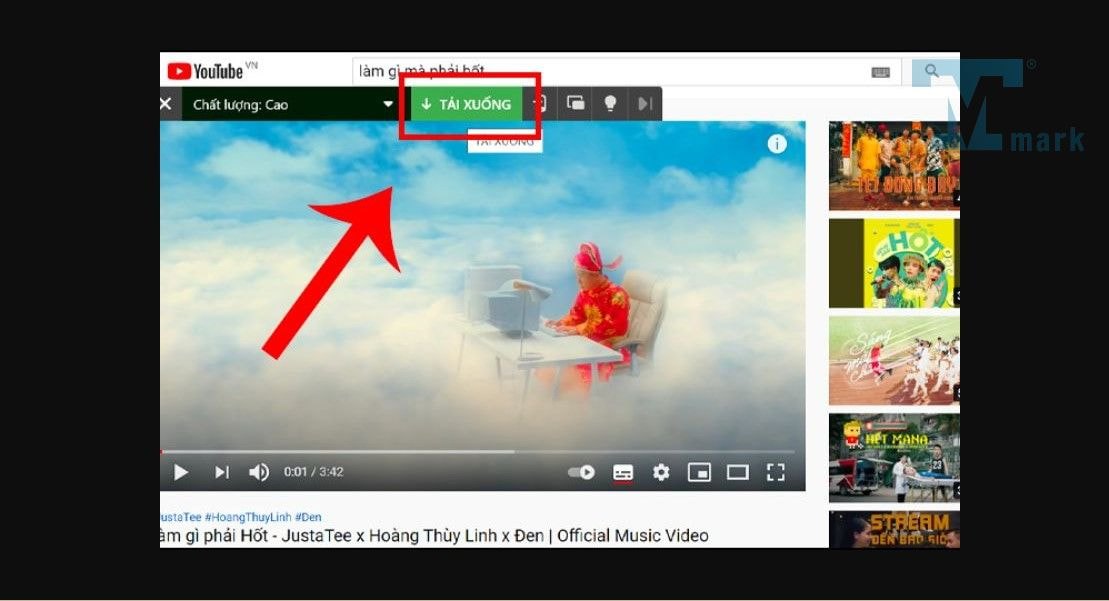The image size is (1109, 601).
Task: Click the picture-in-picture icon in download toolbar
Action: point(576,103)
